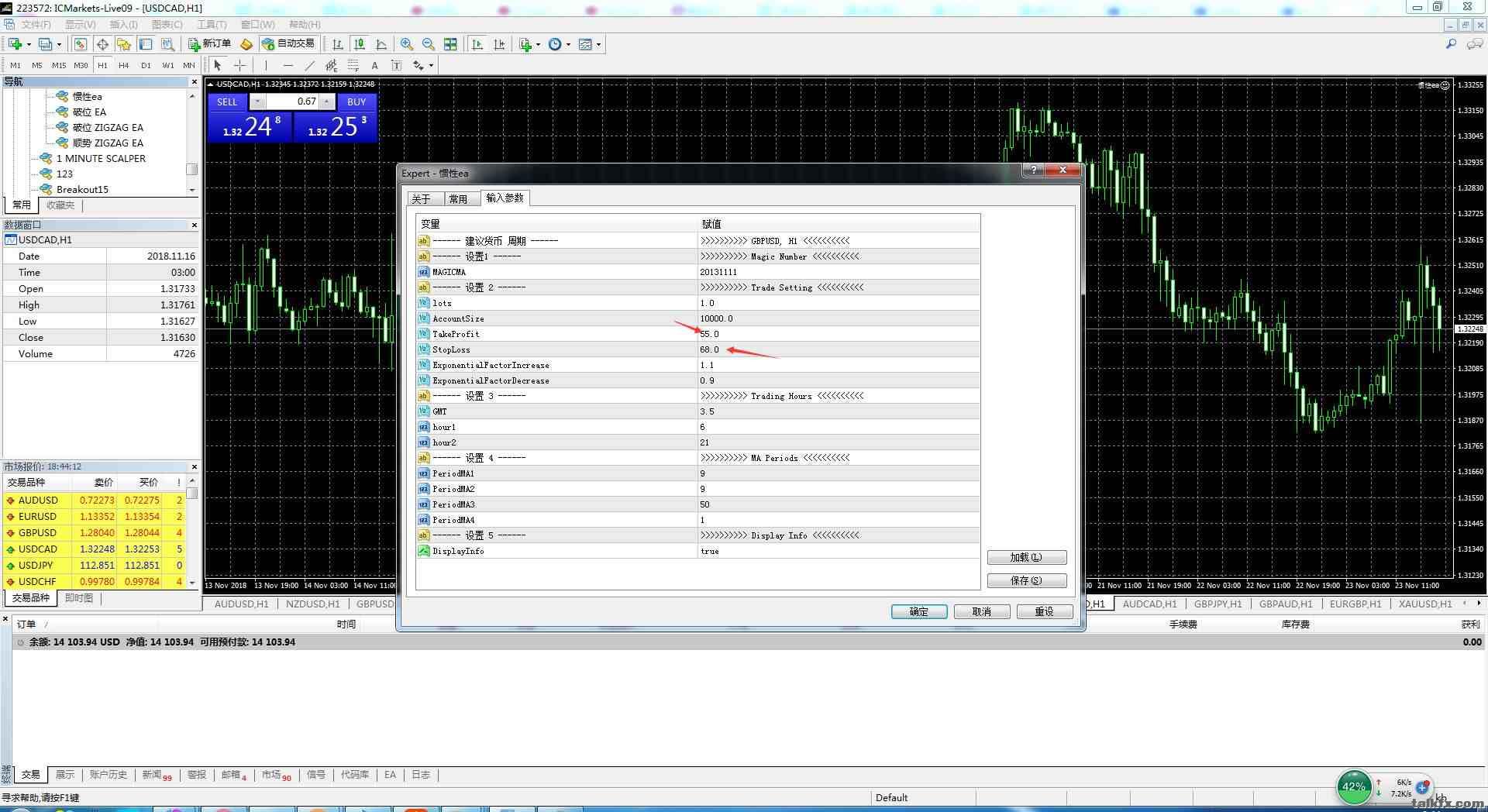Select the equidistant channel tool
This screenshot has width=1488, height=812.
coord(332,65)
